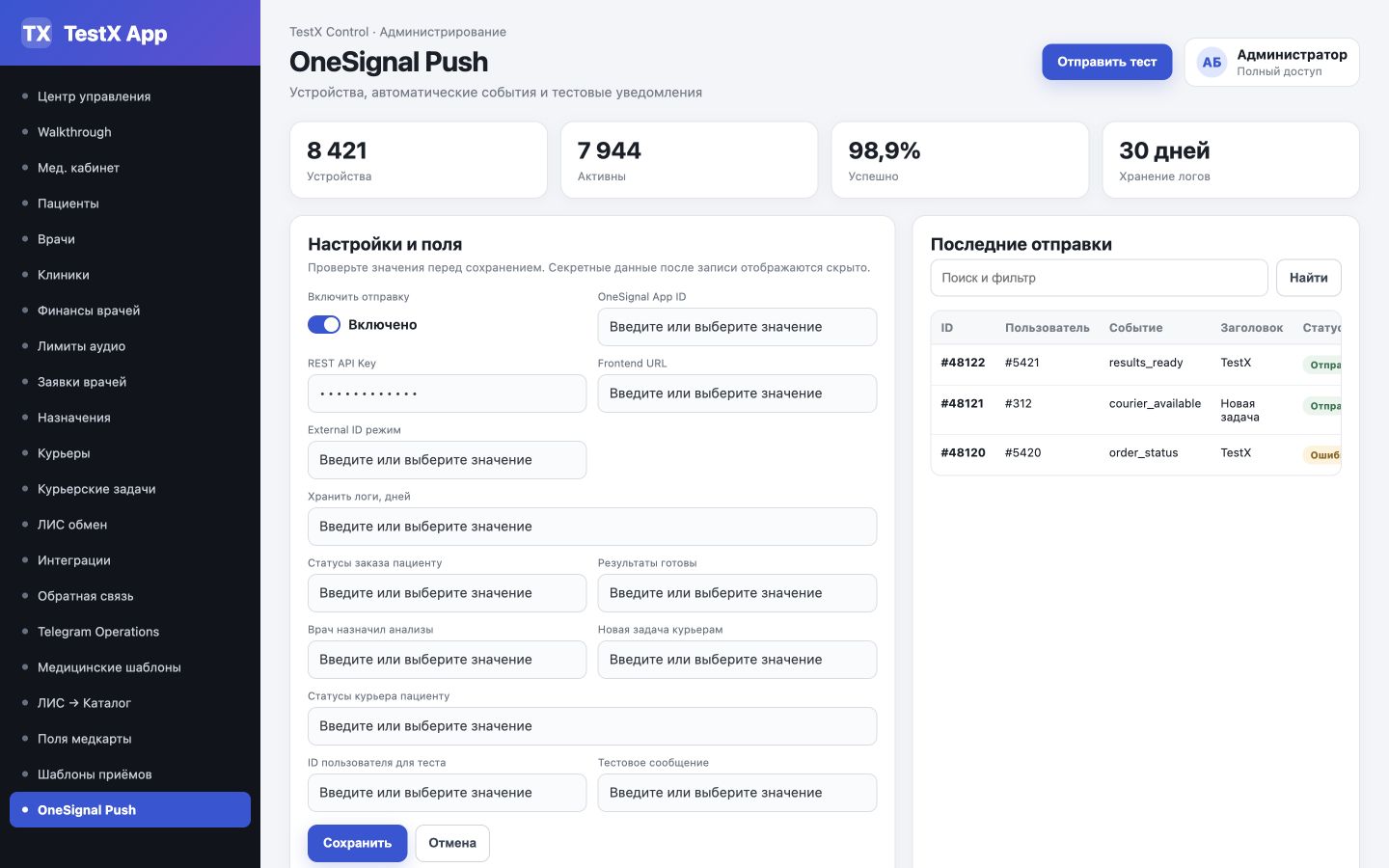Open Поля медкарты page
Viewport: 1389px width, 868px height.
click(x=130, y=739)
